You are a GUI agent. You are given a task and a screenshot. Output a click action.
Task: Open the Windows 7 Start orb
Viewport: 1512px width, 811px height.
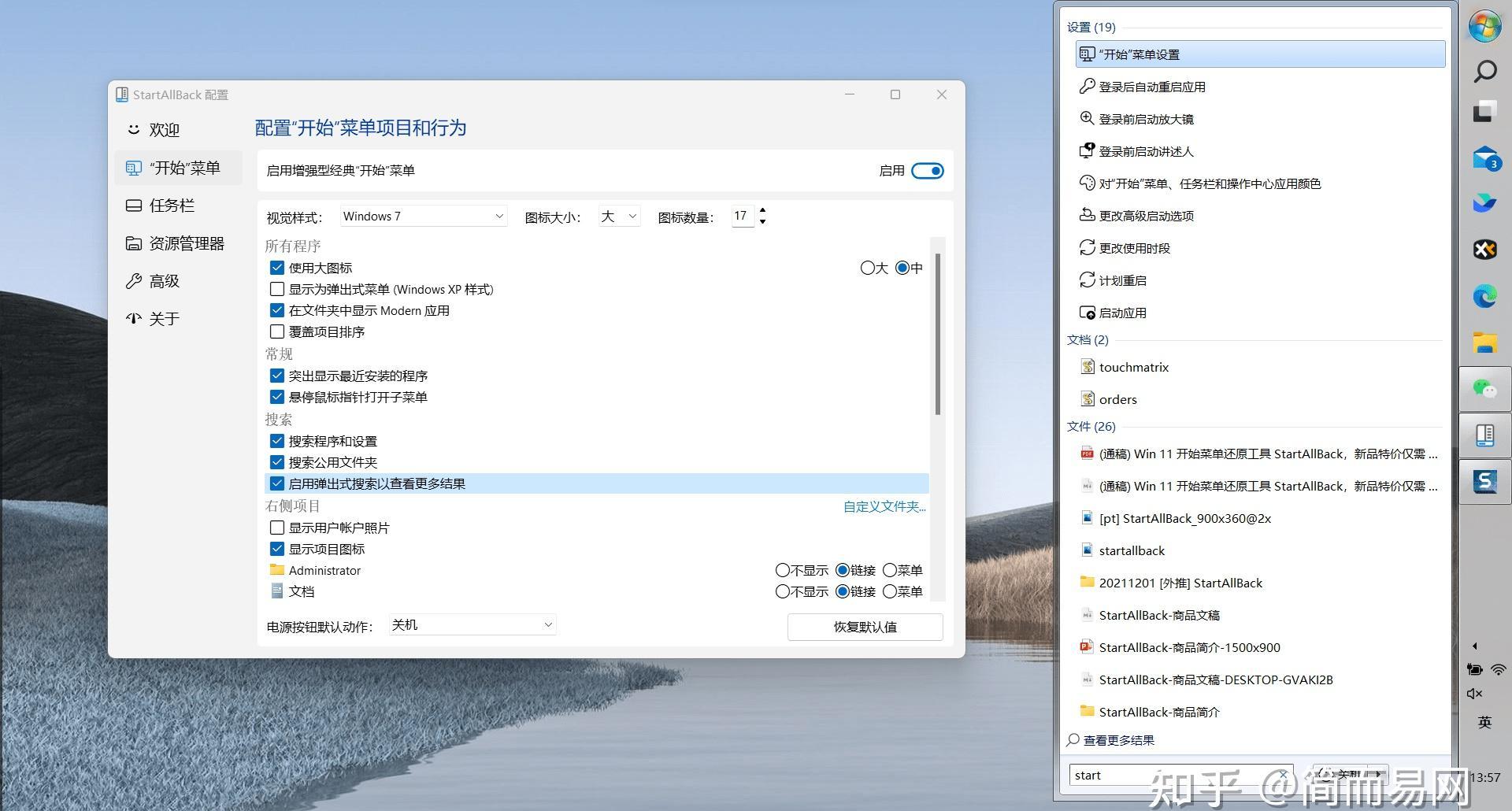[1484, 26]
